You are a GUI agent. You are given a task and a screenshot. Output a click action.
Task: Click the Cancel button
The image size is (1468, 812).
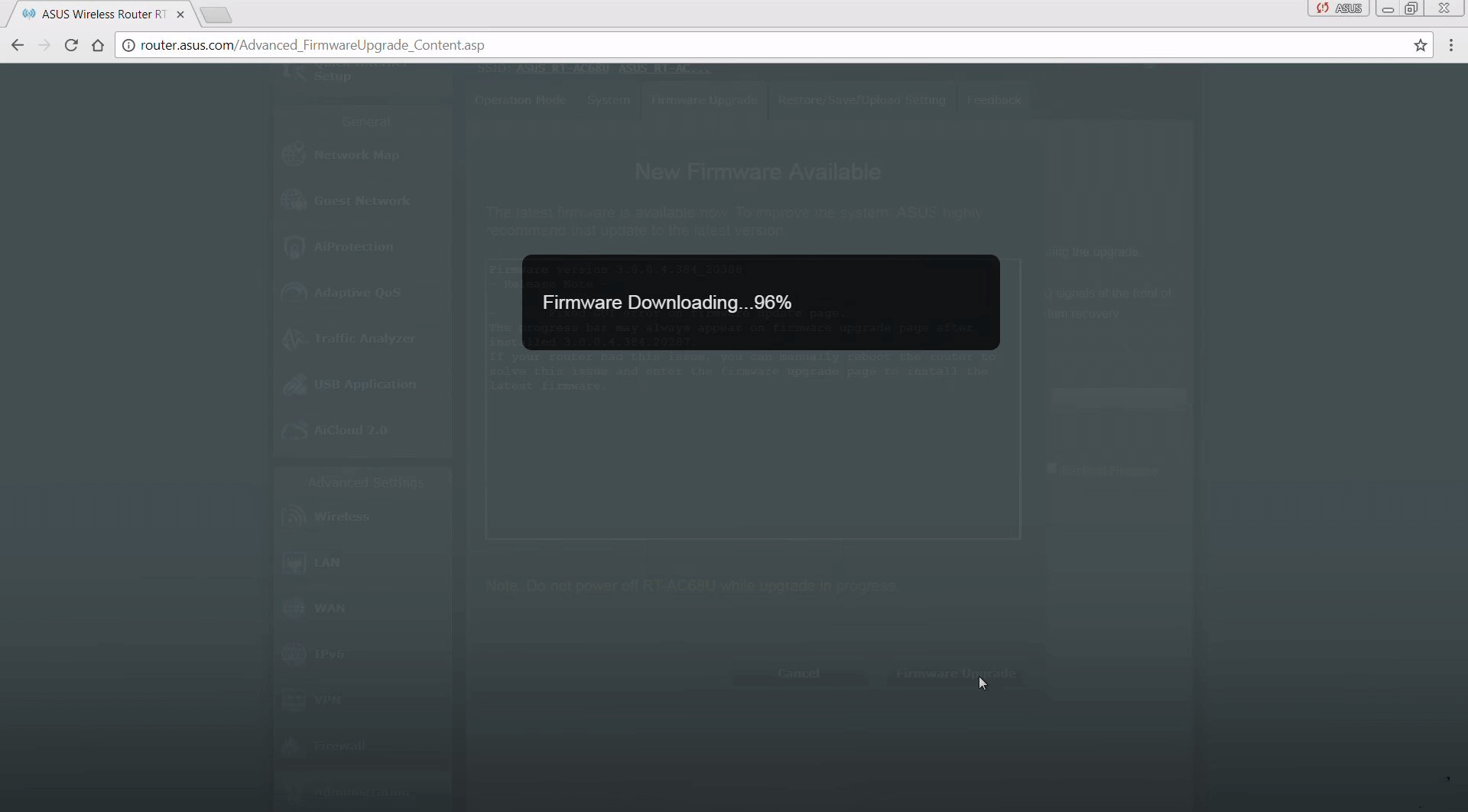[x=798, y=674]
